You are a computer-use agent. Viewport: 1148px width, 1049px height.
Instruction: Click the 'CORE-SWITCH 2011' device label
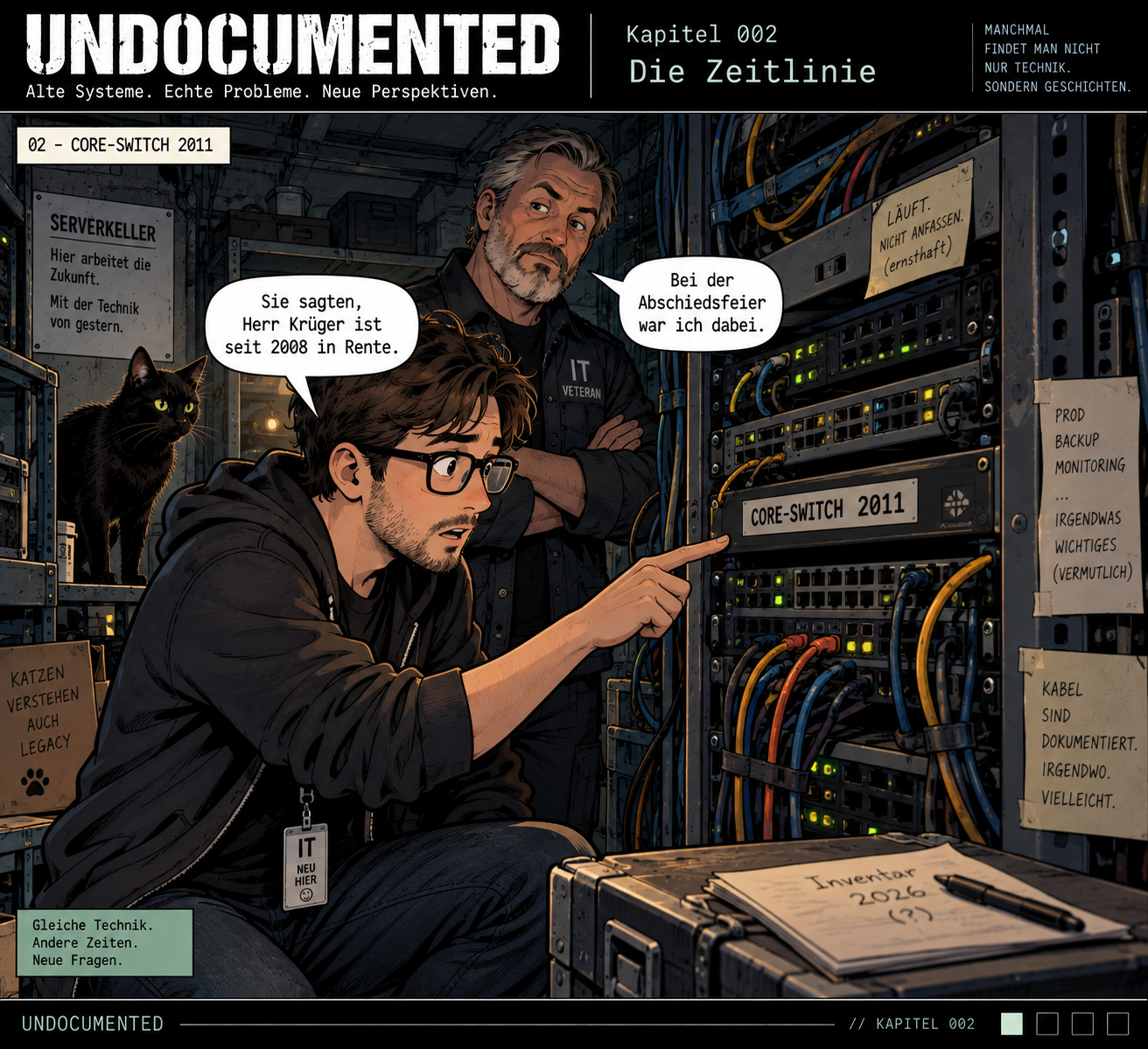pos(828,508)
